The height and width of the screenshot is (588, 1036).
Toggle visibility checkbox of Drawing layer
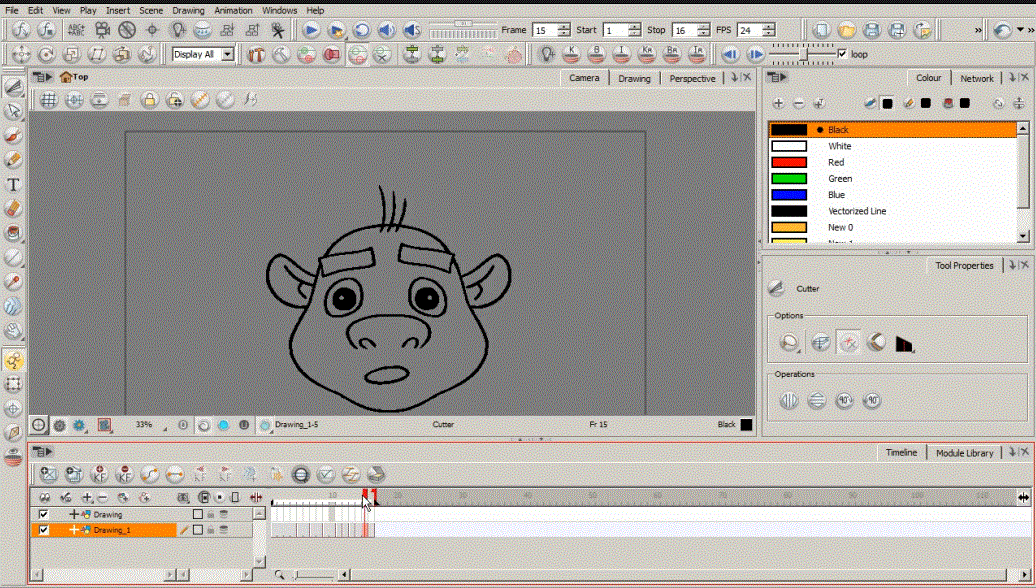click(43, 514)
